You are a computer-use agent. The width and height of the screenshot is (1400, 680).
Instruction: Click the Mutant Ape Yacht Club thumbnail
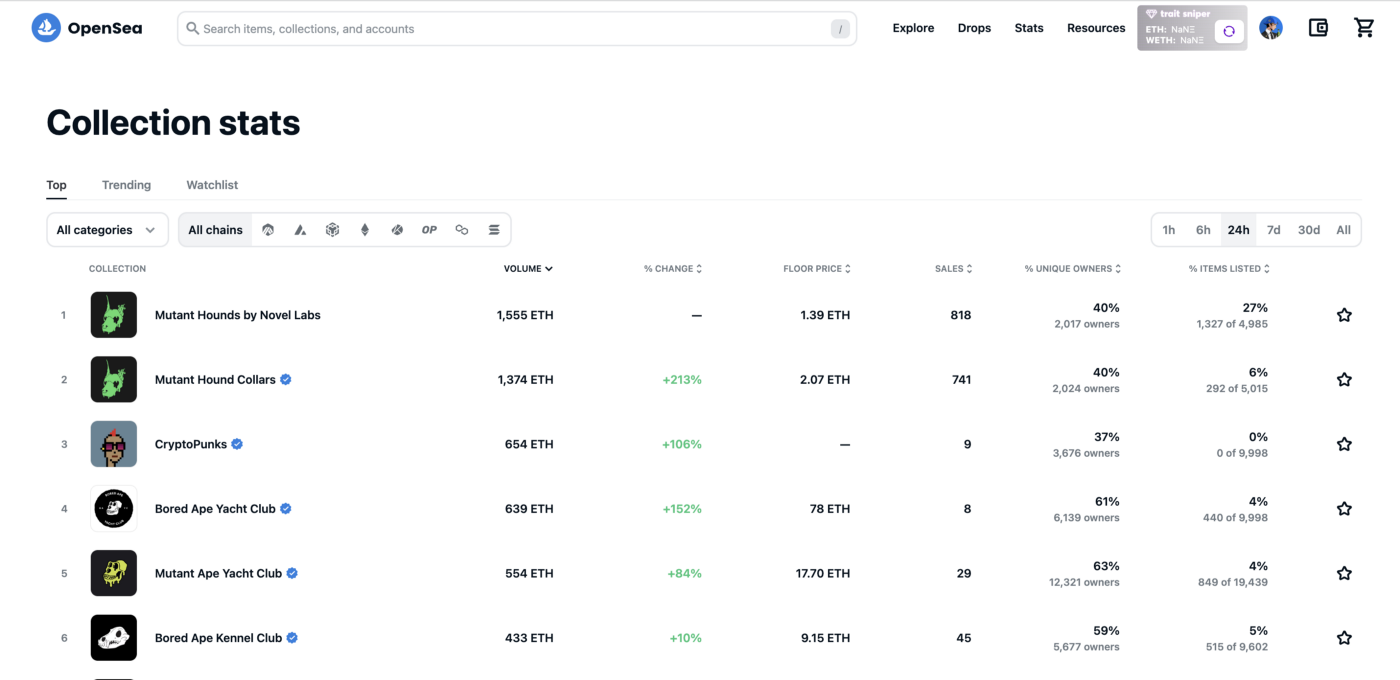click(114, 573)
